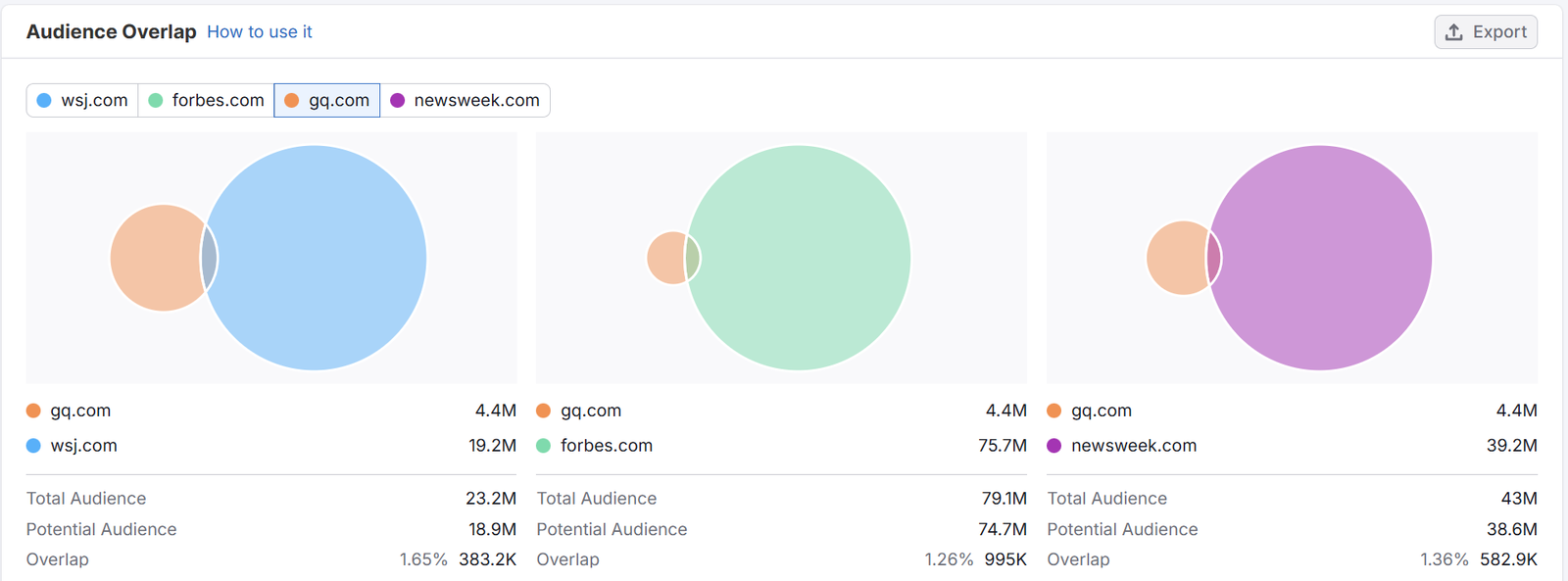Image resolution: width=1568 pixels, height=581 pixels.
Task: Select the gq.com tab
Action: point(327,100)
